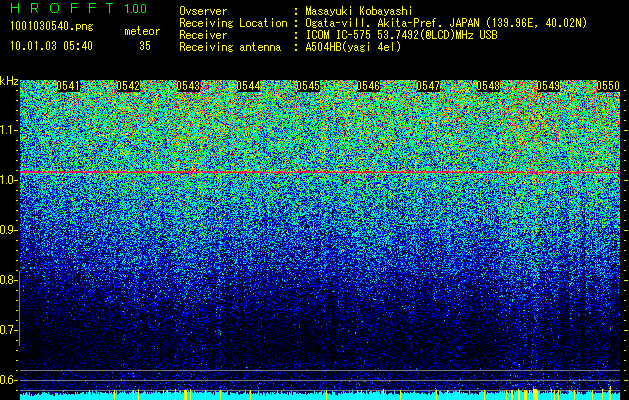This screenshot has height=400, width=629.
Task: Click the kHz axis unit label
Action: (x=9, y=81)
